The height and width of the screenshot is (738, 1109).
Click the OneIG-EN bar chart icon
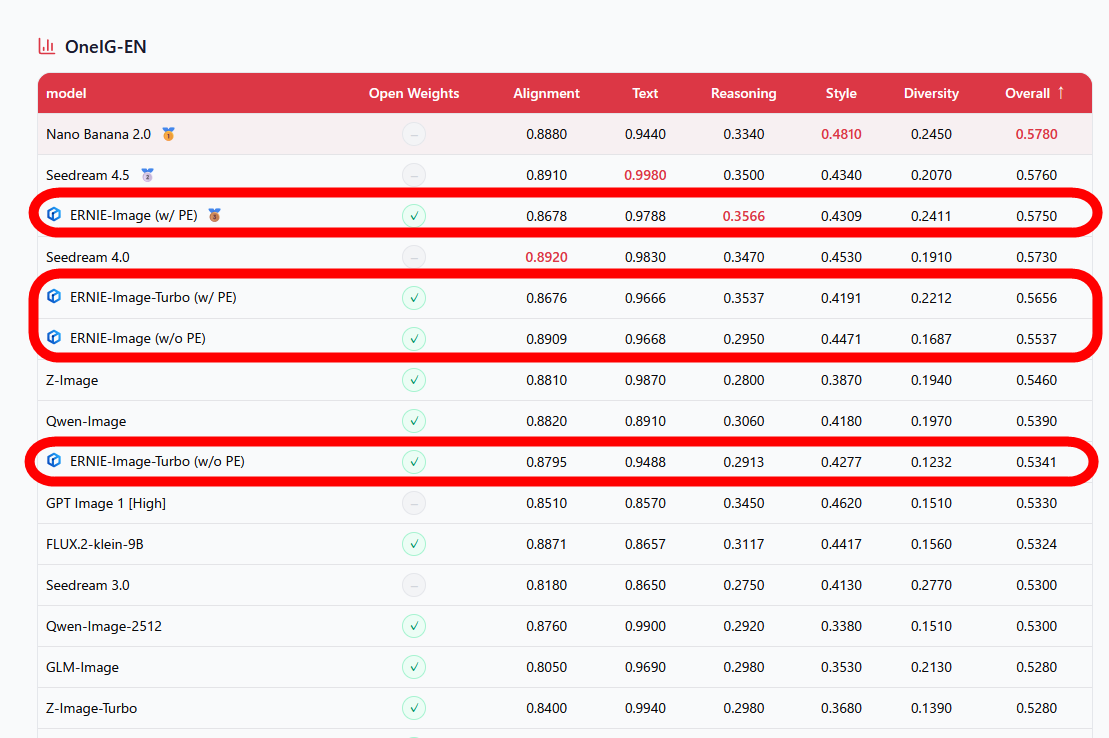pos(46,46)
